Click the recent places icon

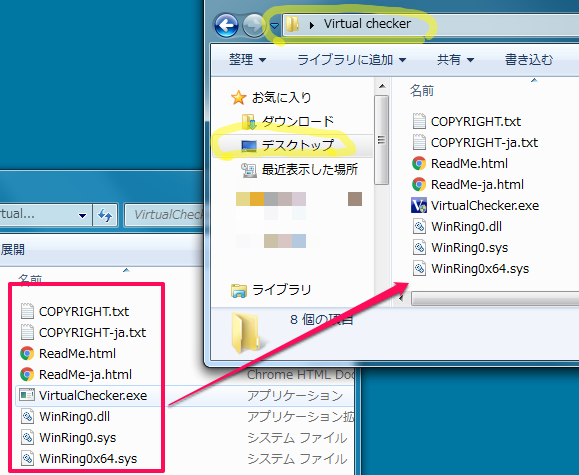tap(249, 170)
